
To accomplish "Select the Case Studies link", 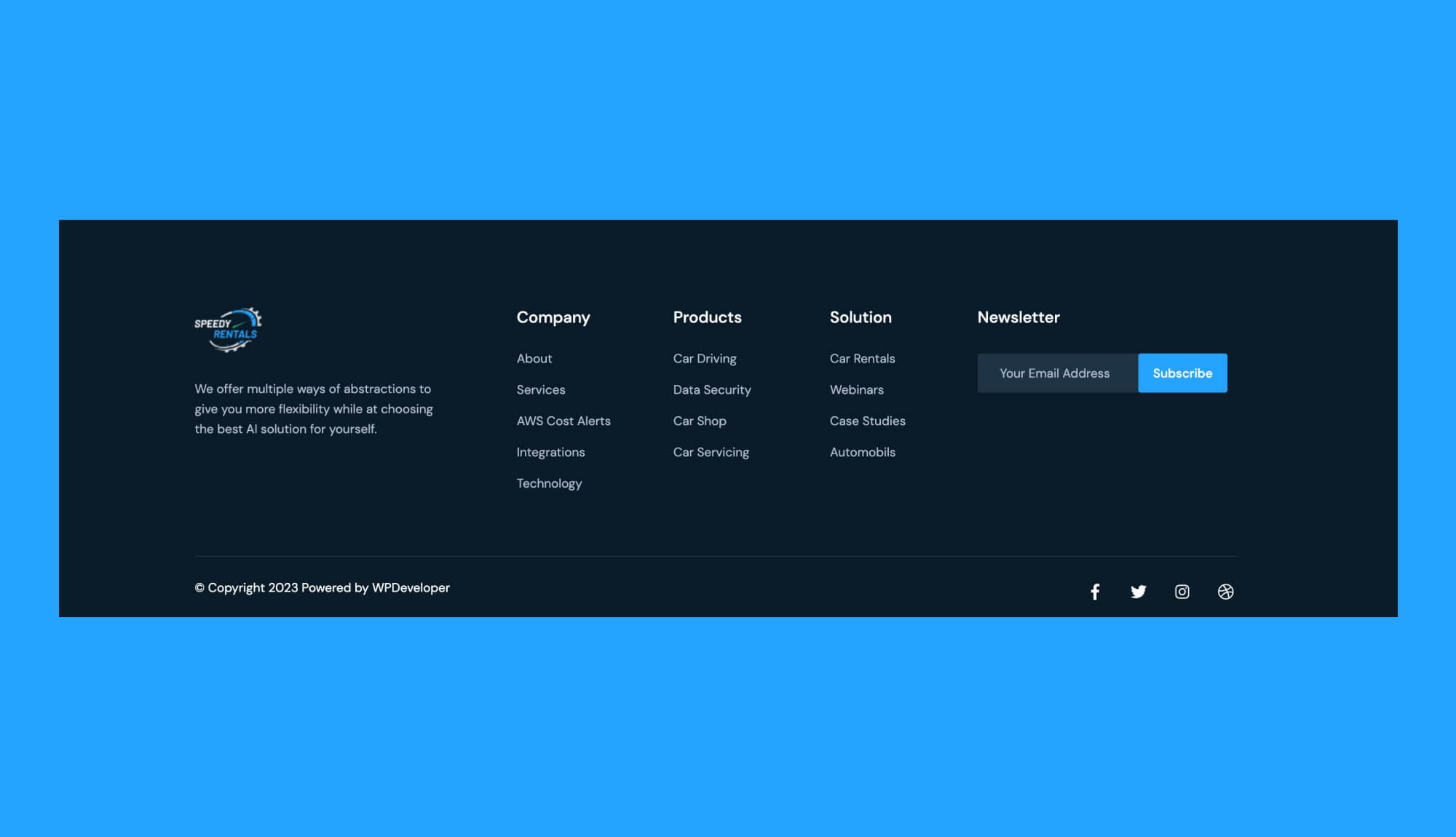I will (868, 421).
